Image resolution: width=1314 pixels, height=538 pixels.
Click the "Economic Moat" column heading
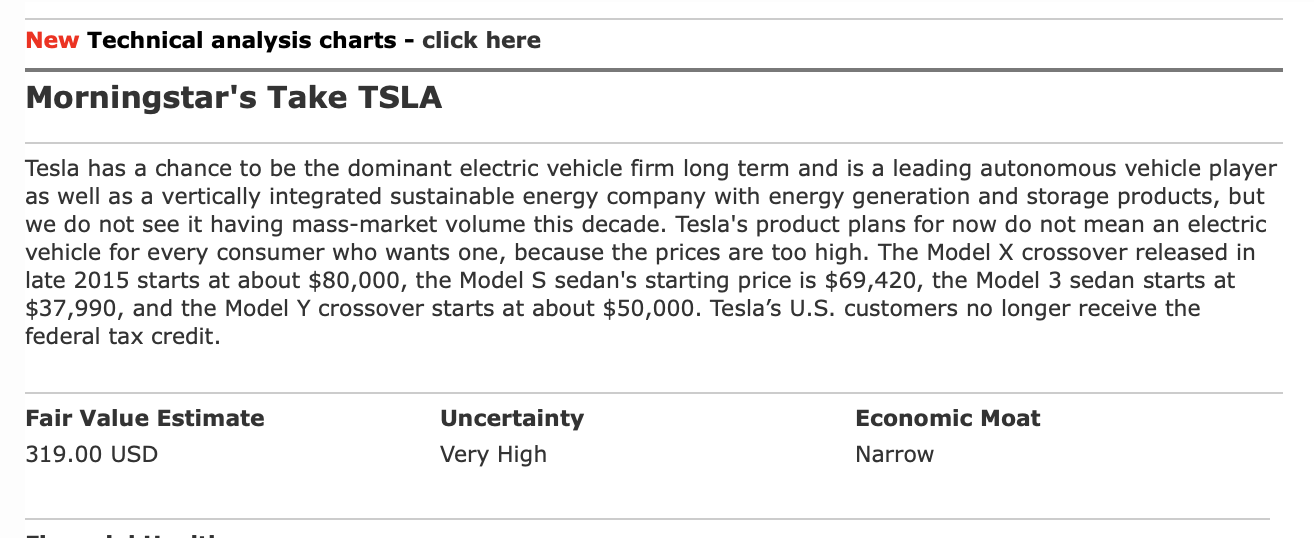(x=948, y=418)
